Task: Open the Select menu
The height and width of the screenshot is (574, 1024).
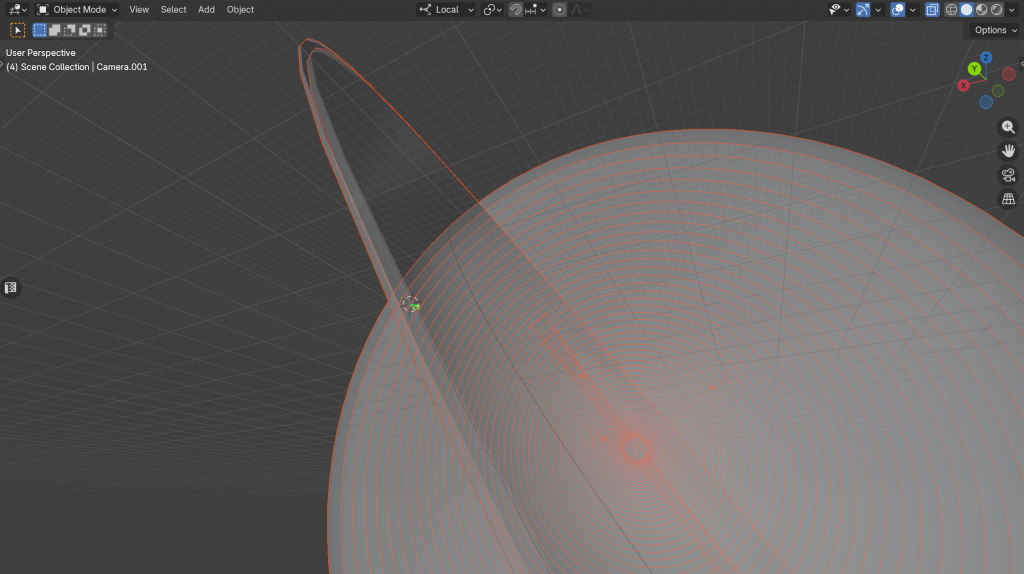Action: tap(173, 9)
